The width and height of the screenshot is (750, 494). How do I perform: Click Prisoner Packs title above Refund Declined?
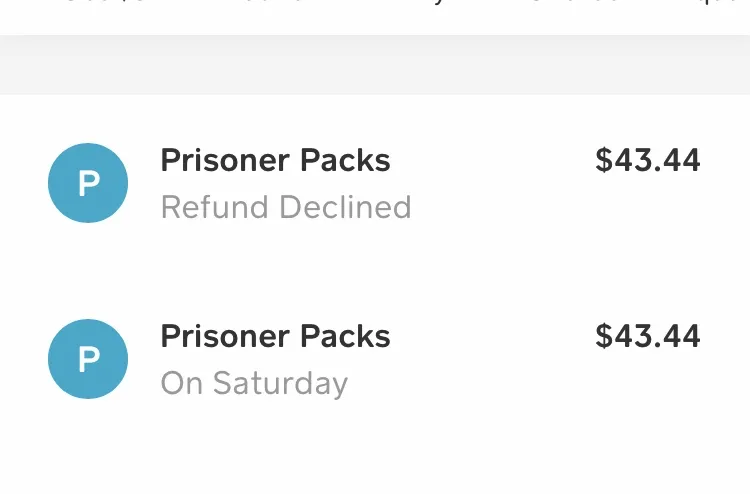click(x=276, y=160)
